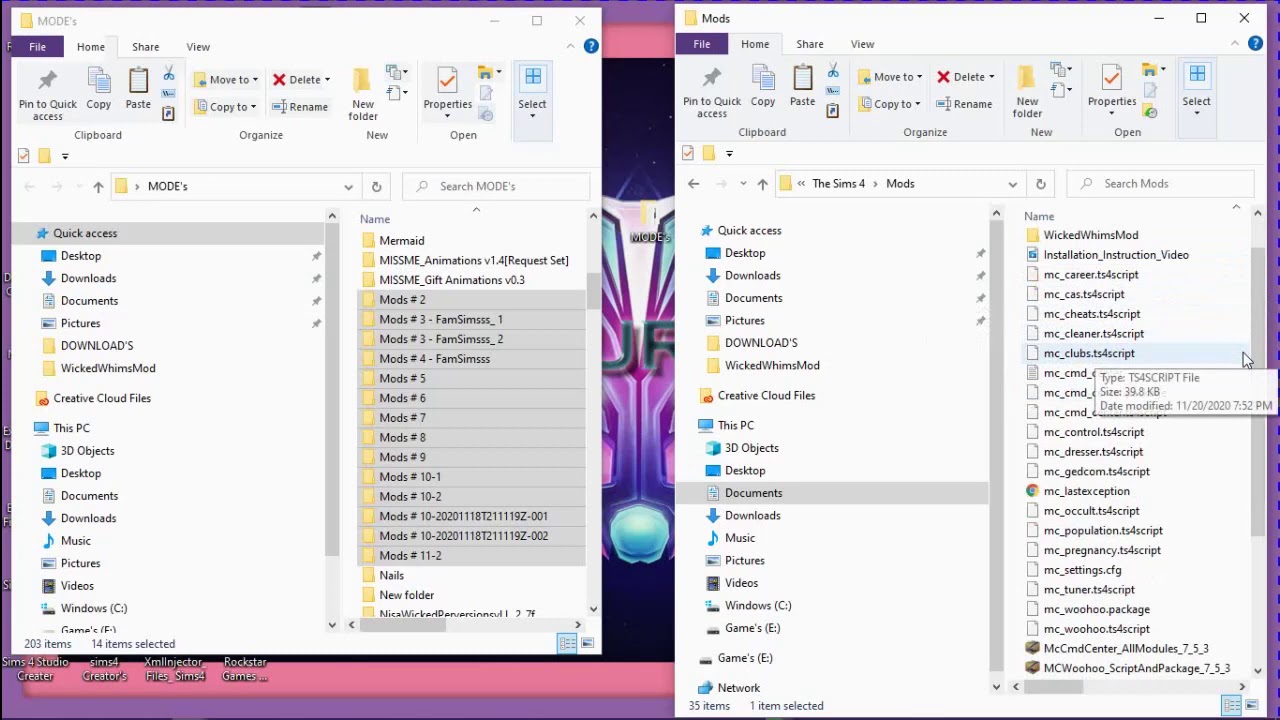Open 3D Objects in MODE's navigation pane
Screen dimensions: 1280x720
pyautogui.click(x=87, y=451)
